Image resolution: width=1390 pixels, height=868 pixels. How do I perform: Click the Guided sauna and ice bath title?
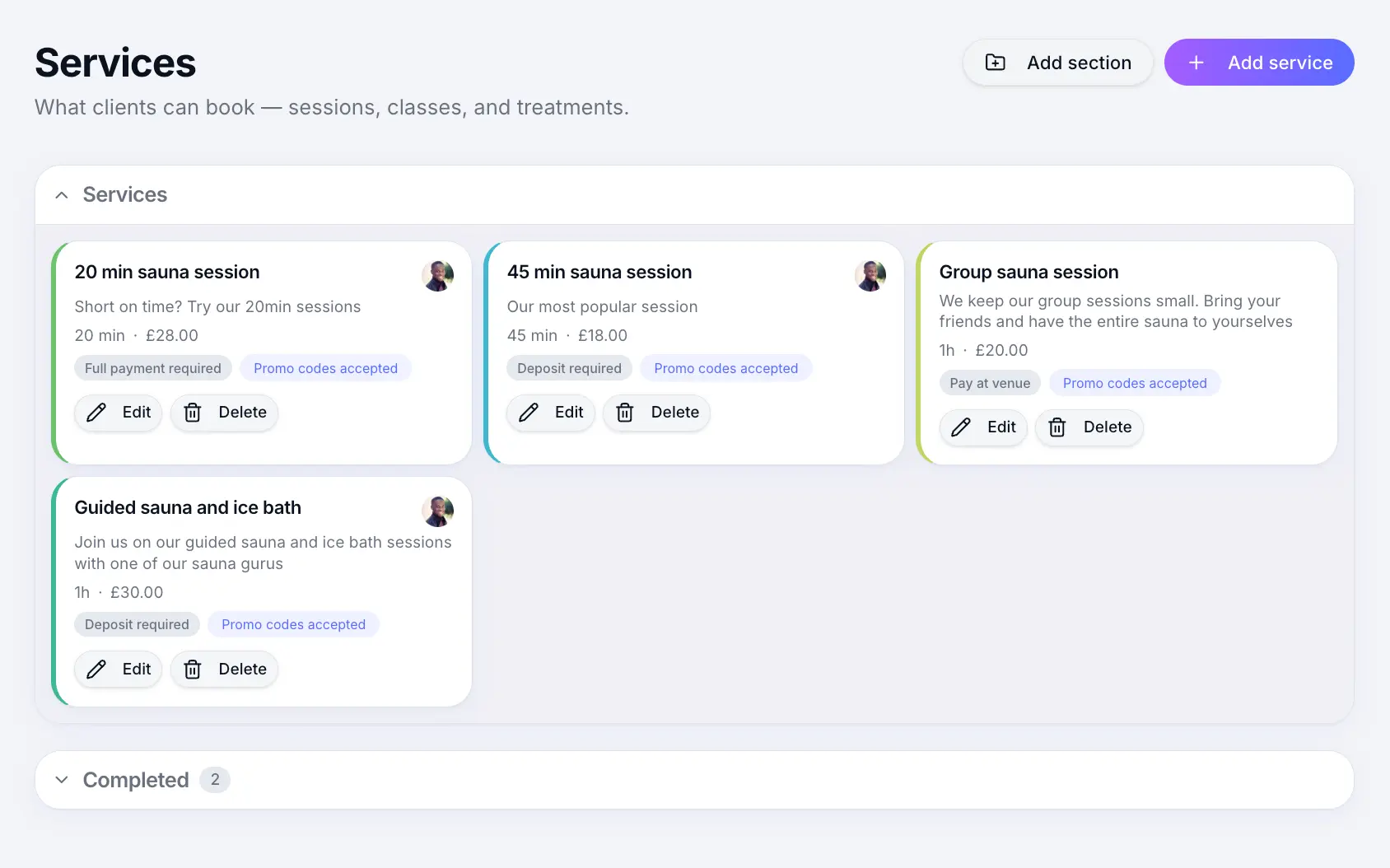click(x=188, y=507)
